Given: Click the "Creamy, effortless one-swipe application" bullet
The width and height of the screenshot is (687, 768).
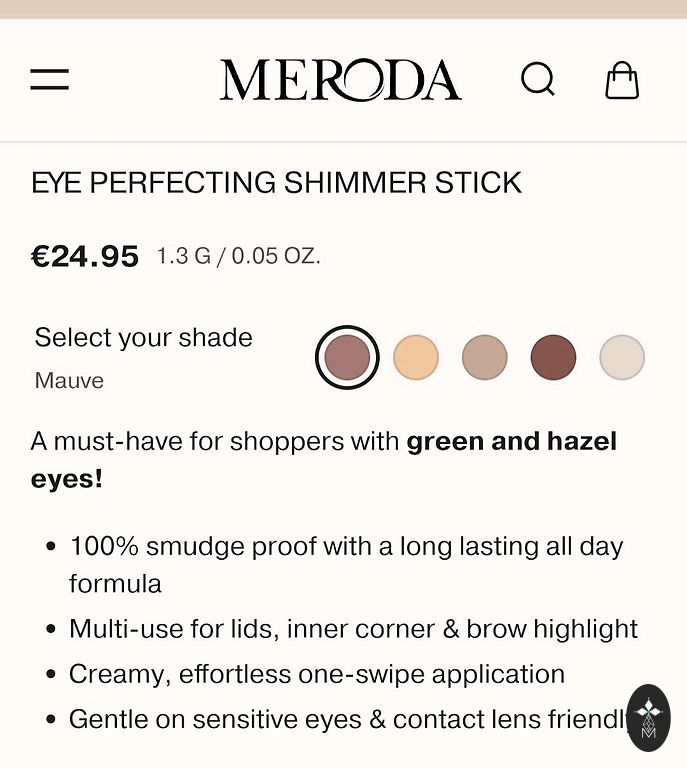Looking at the screenshot, I should coord(316,674).
